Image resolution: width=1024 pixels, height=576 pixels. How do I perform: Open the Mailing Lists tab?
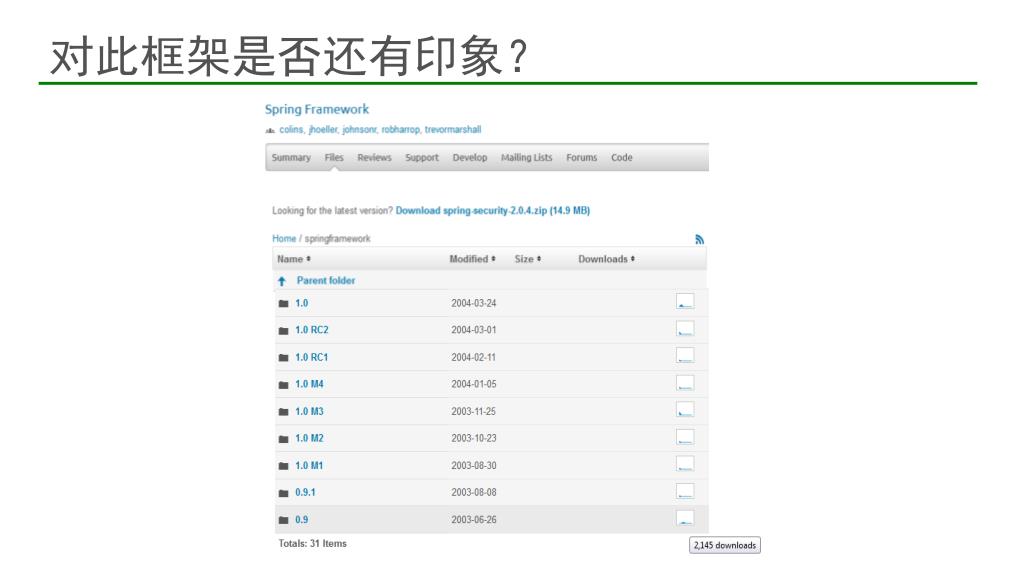pyautogui.click(x=526, y=158)
